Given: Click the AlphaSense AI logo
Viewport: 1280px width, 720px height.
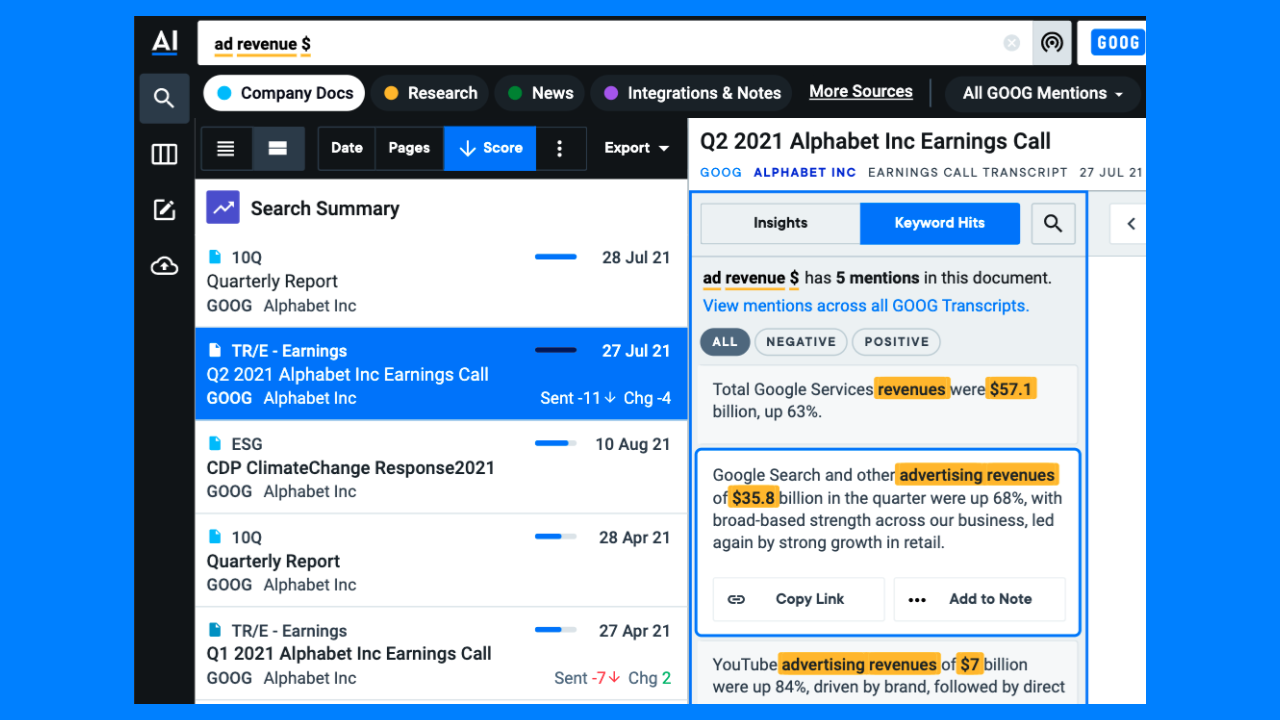Looking at the screenshot, I should (164, 42).
